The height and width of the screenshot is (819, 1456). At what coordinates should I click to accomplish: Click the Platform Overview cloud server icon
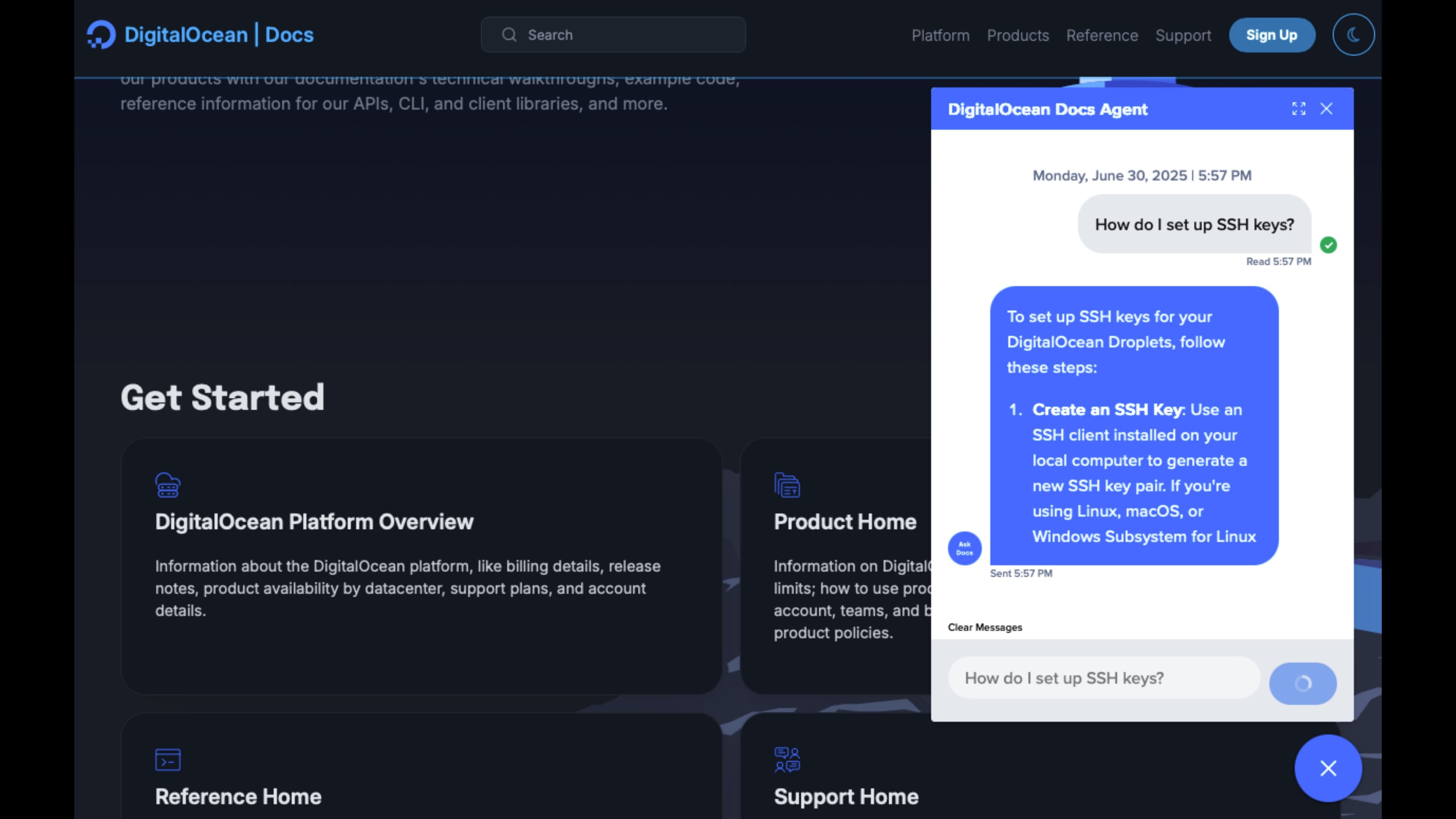pyautogui.click(x=168, y=485)
